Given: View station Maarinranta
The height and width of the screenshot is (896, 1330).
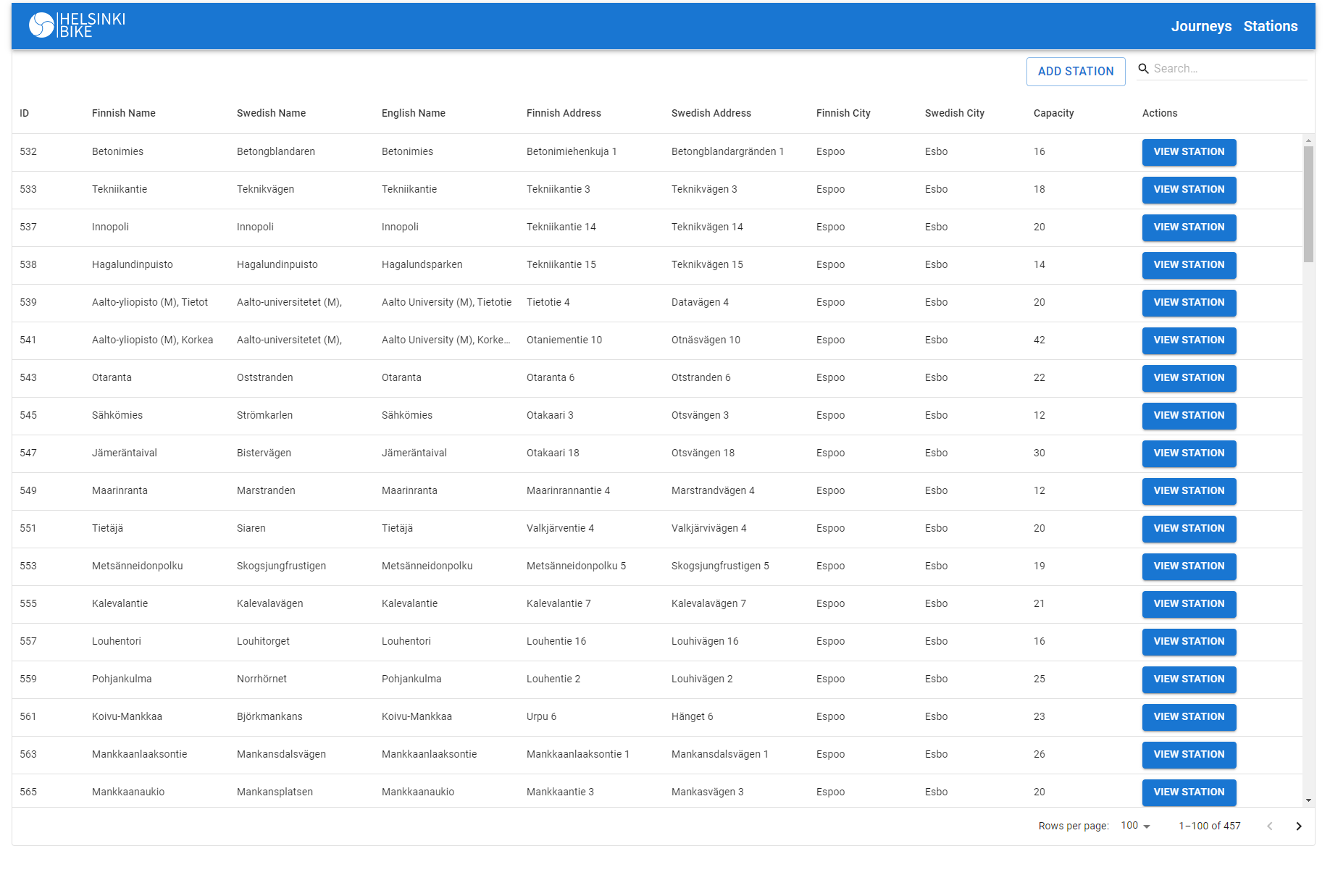Looking at the screenshot, I should [x=1189, y=491].
